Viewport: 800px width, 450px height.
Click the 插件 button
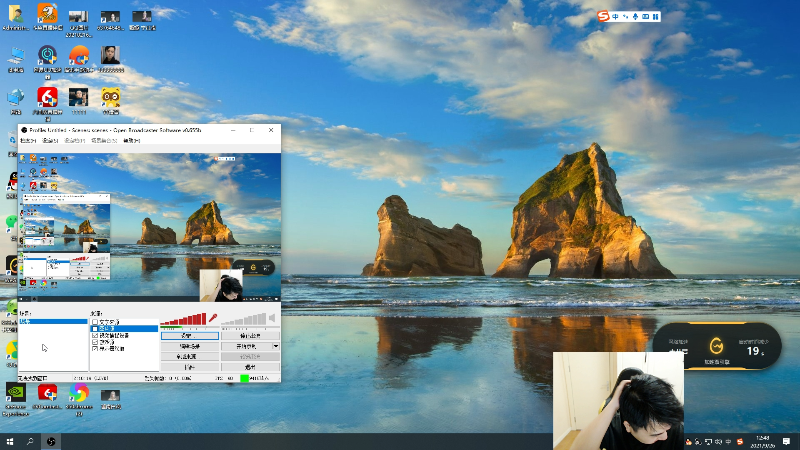coord(190,367)
